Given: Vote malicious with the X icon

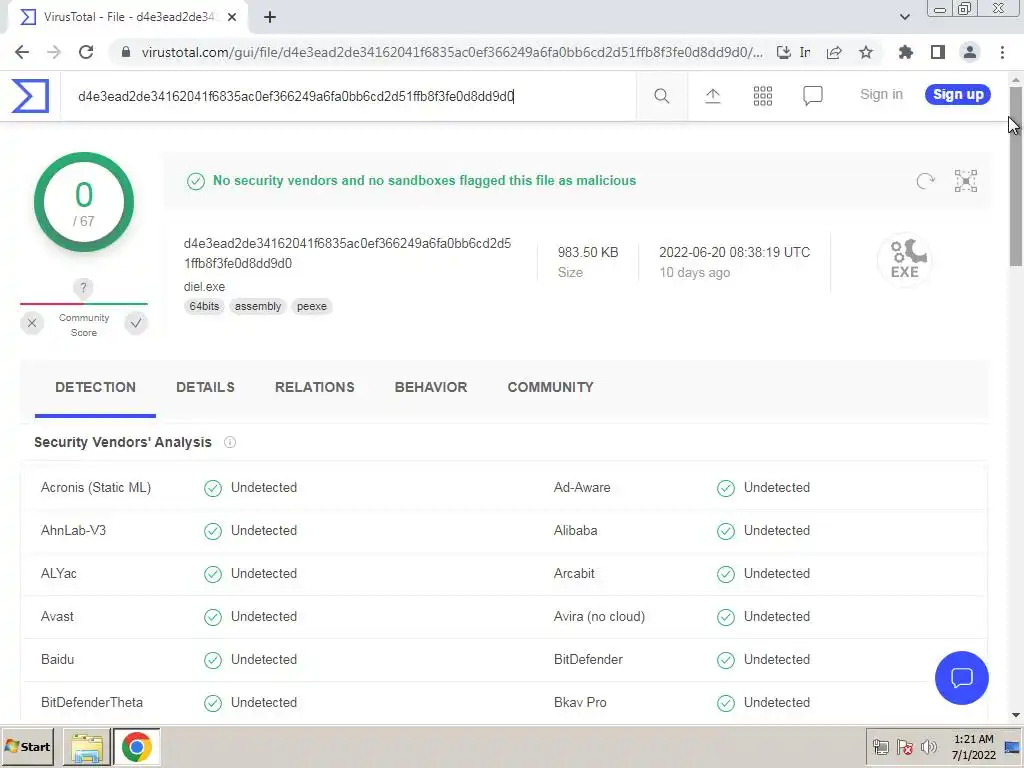Looking at the screenshot, I should pos(32,323).
